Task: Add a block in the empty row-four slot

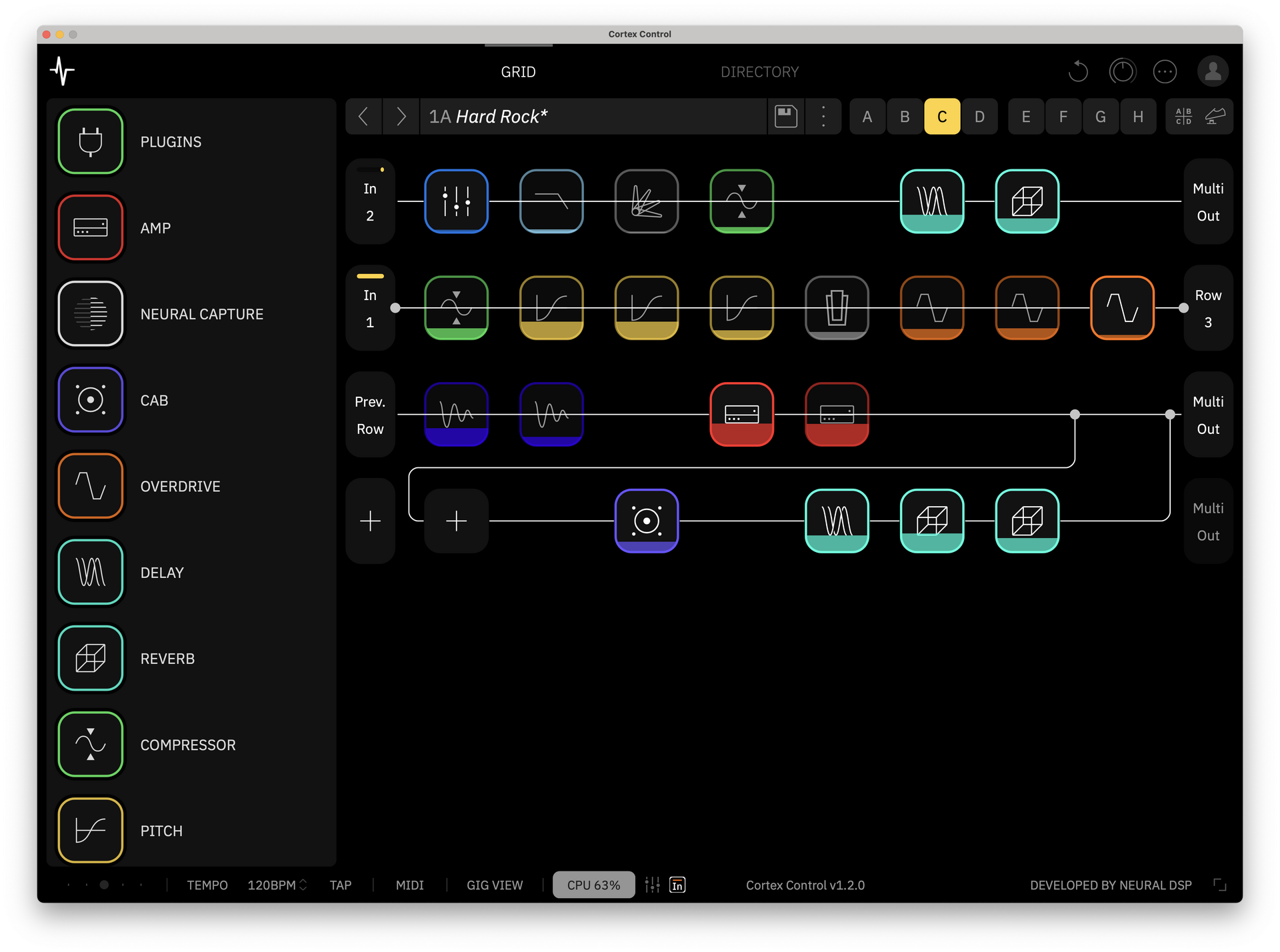Action: click(x=456, y=521)
